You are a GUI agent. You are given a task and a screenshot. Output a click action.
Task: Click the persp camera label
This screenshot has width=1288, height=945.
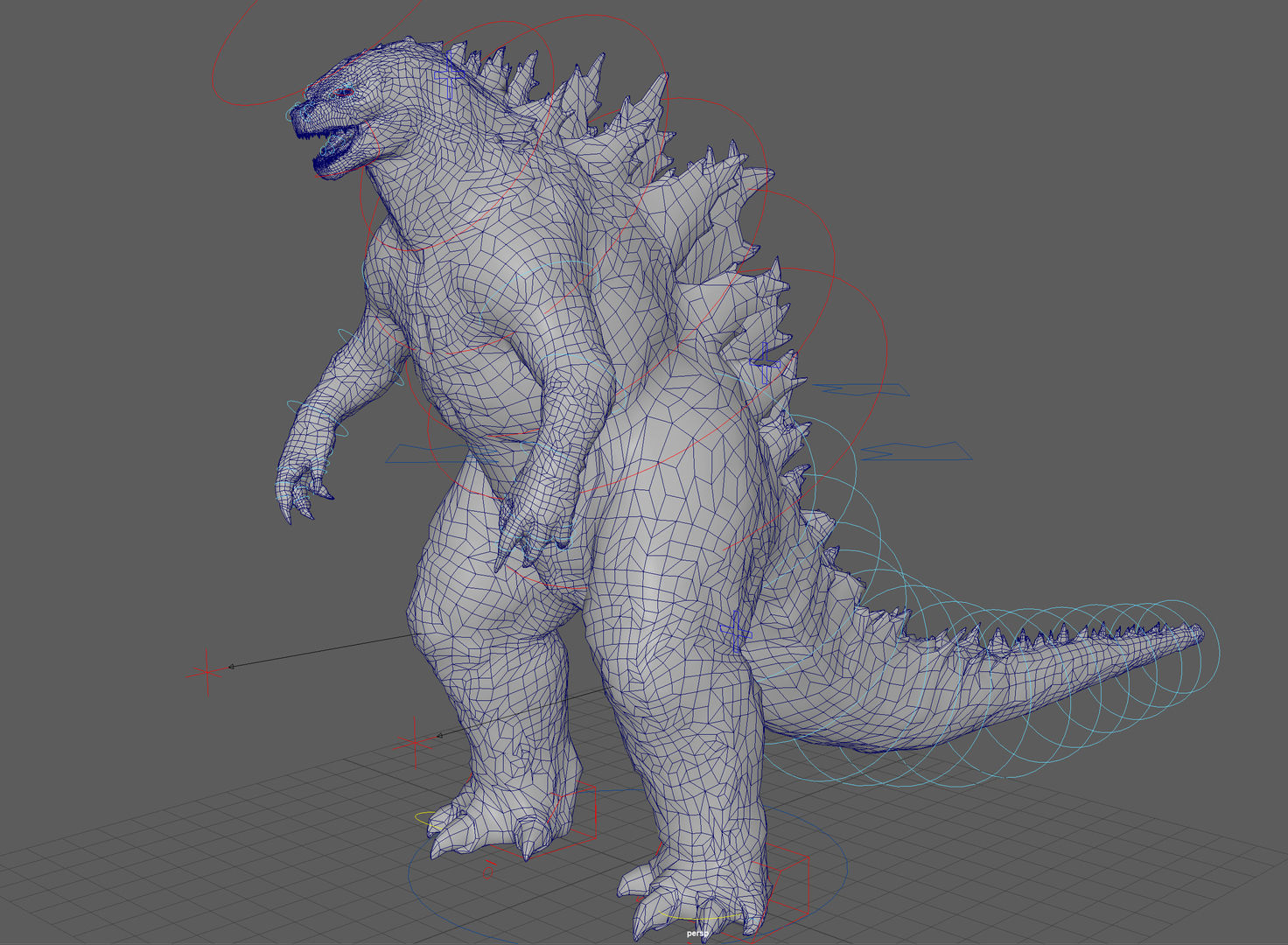(x=697, y=933)
